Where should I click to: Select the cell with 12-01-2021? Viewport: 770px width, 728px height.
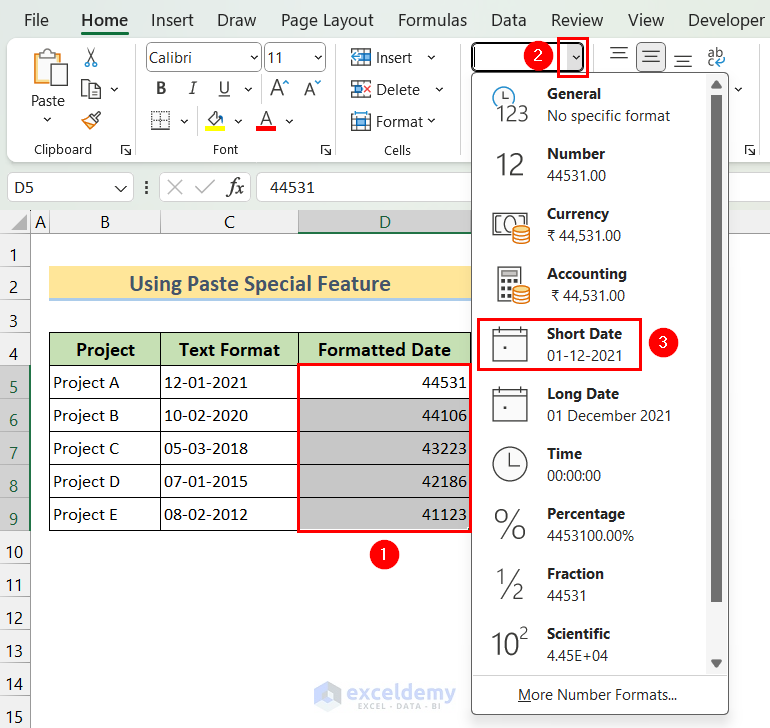point(229,382)
